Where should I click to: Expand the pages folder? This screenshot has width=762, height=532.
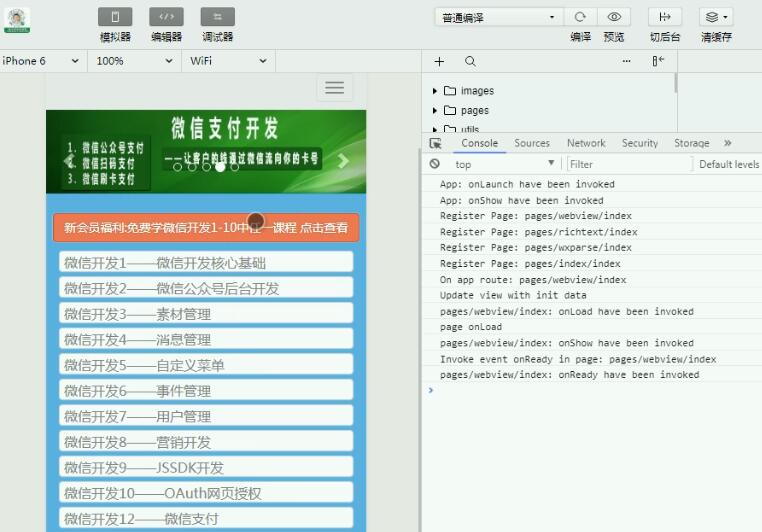coord(434,111)
